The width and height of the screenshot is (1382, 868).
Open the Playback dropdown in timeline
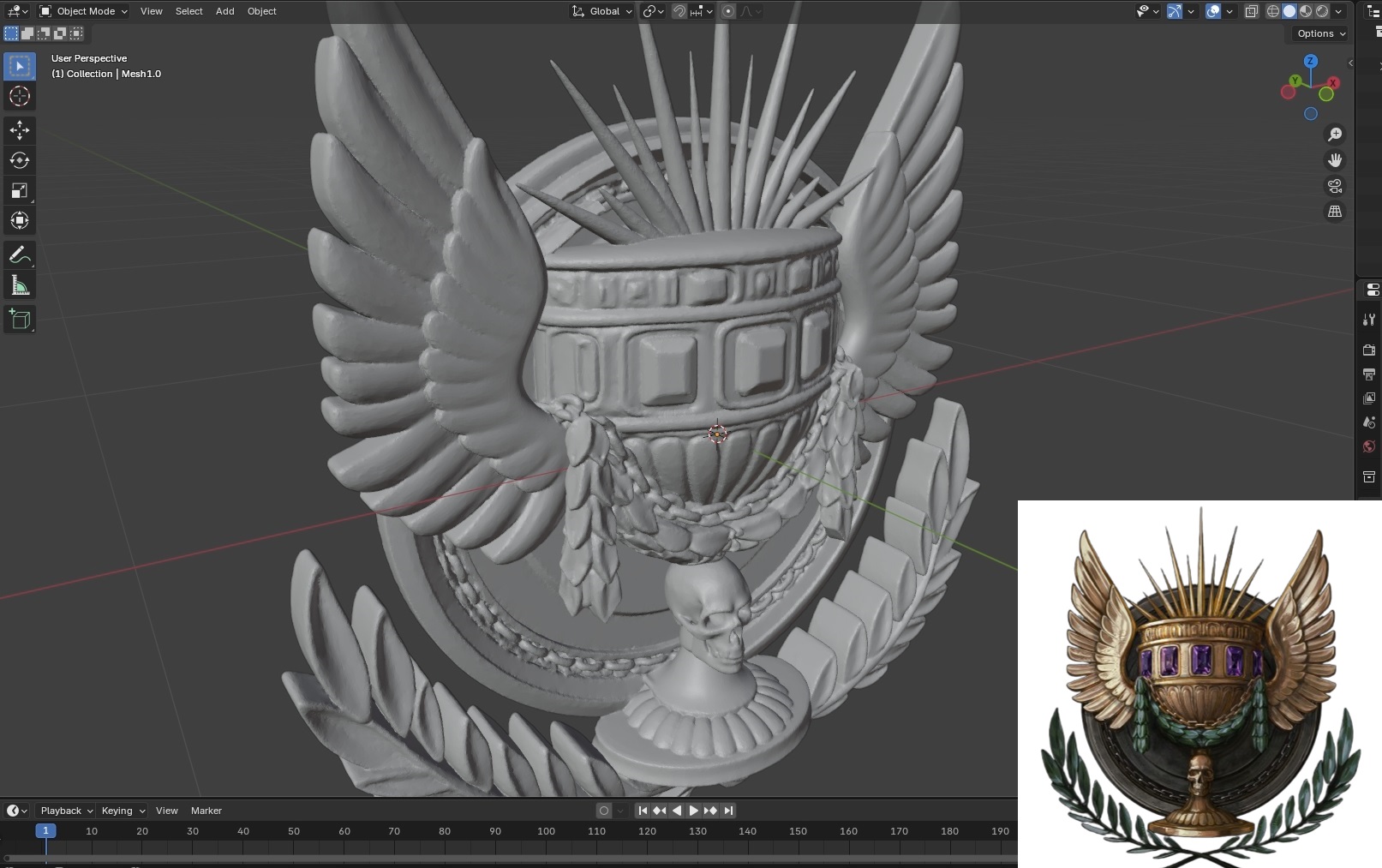[x=67, y=811]
